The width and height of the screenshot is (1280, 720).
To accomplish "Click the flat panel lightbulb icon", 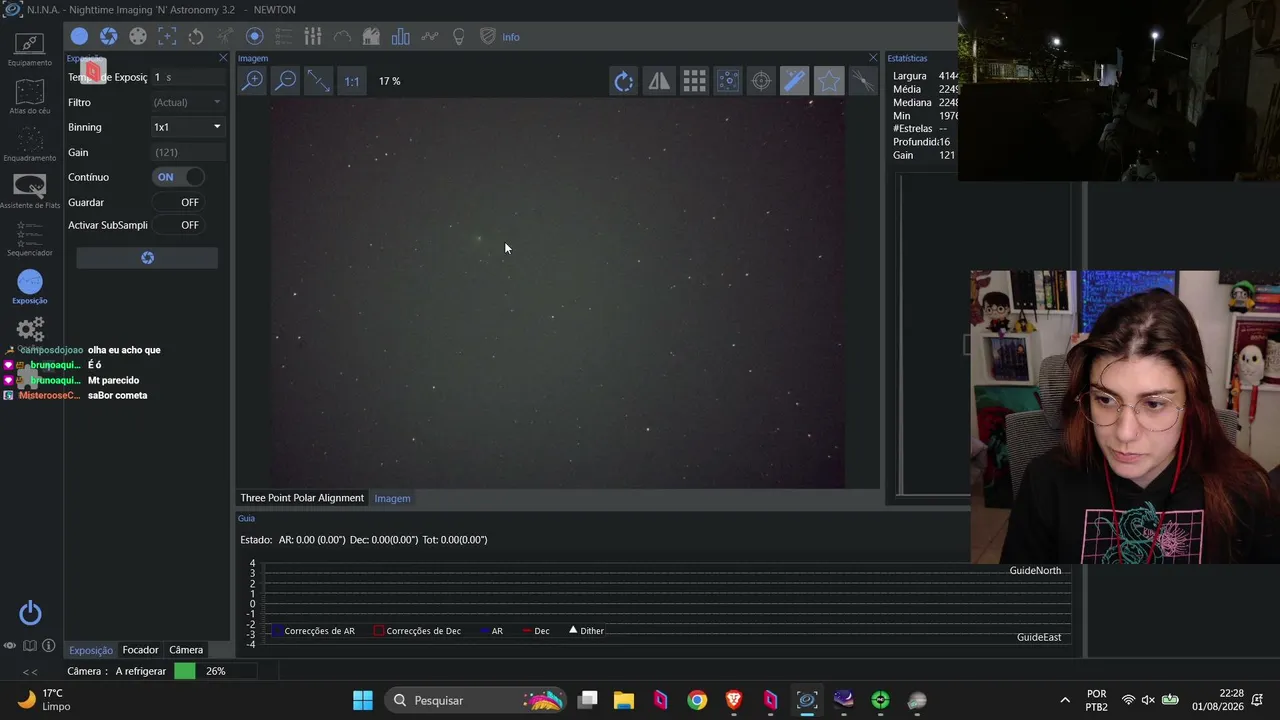I will 459,37.
